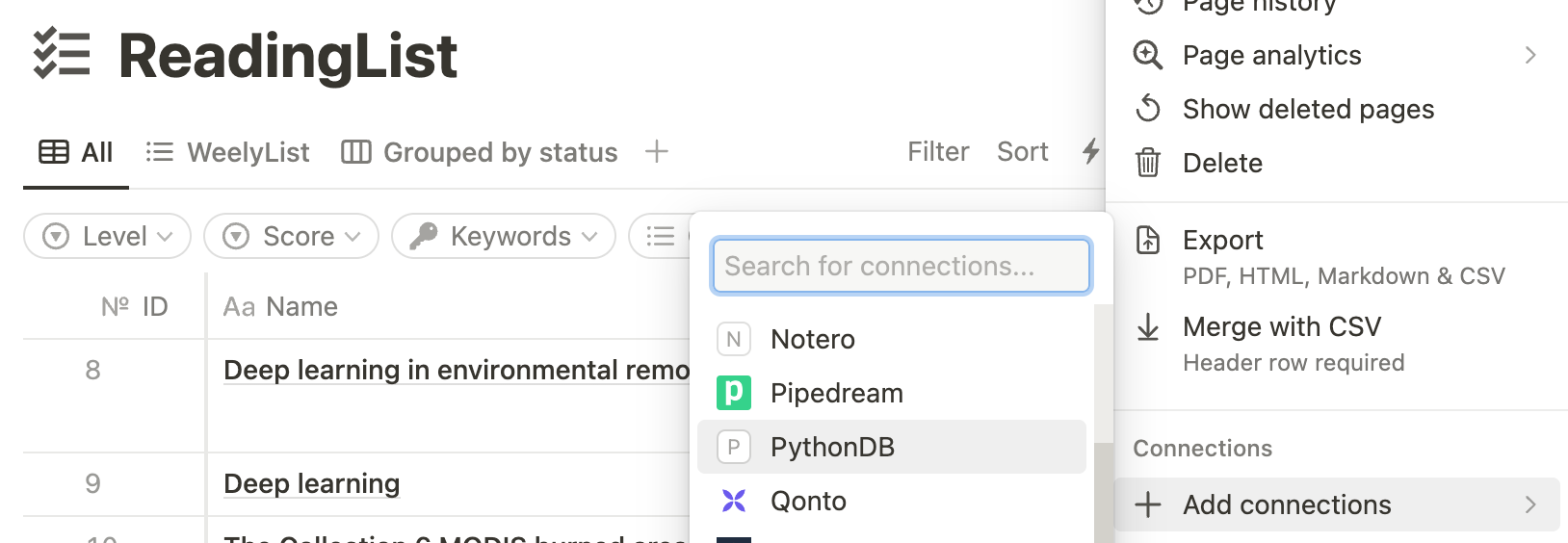1568x543 pixels.
Task: Open the Keywords filter dropdown
Action: coord(504,236)
